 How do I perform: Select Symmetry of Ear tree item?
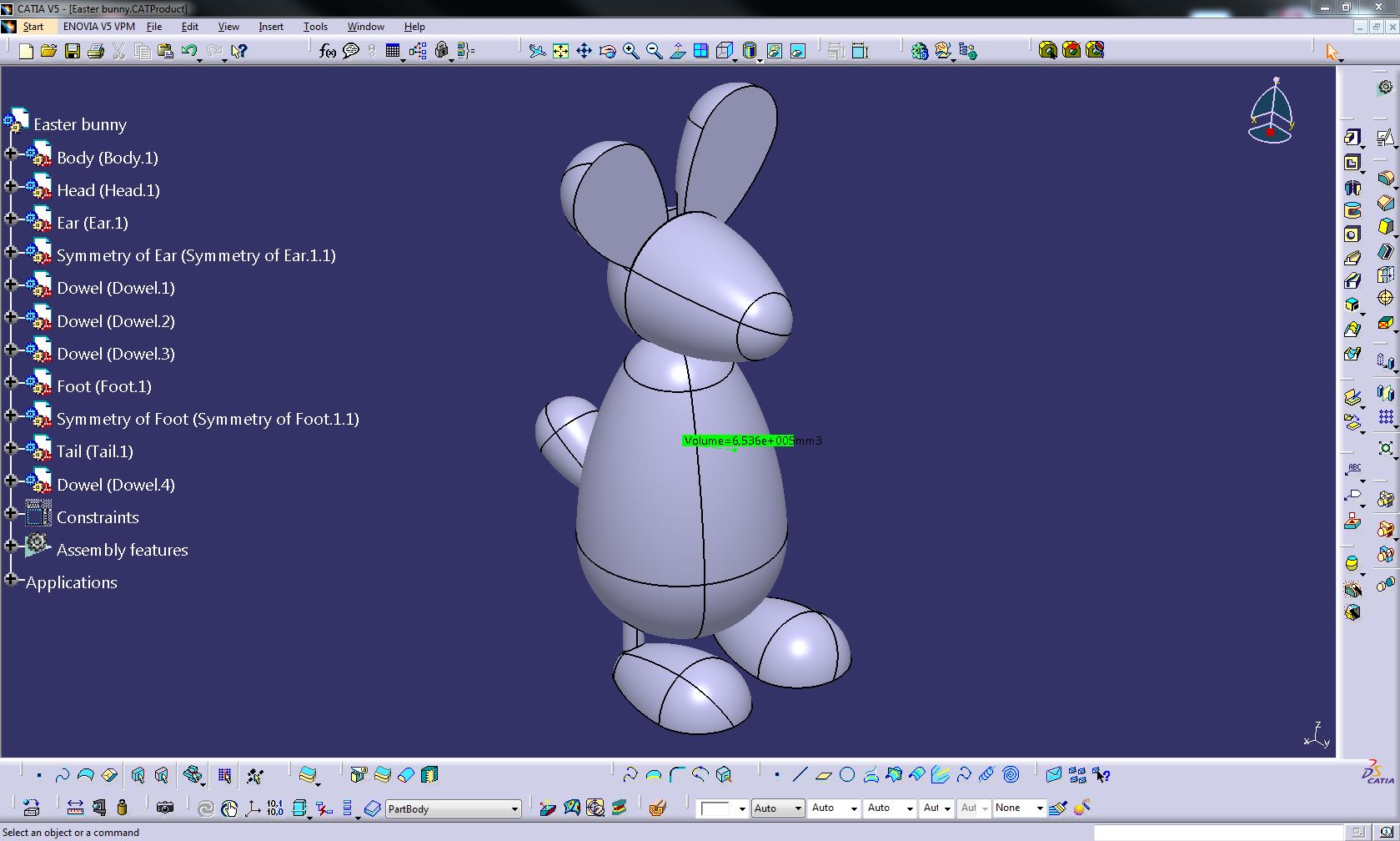pyautogui.click(x=196, y=255)
